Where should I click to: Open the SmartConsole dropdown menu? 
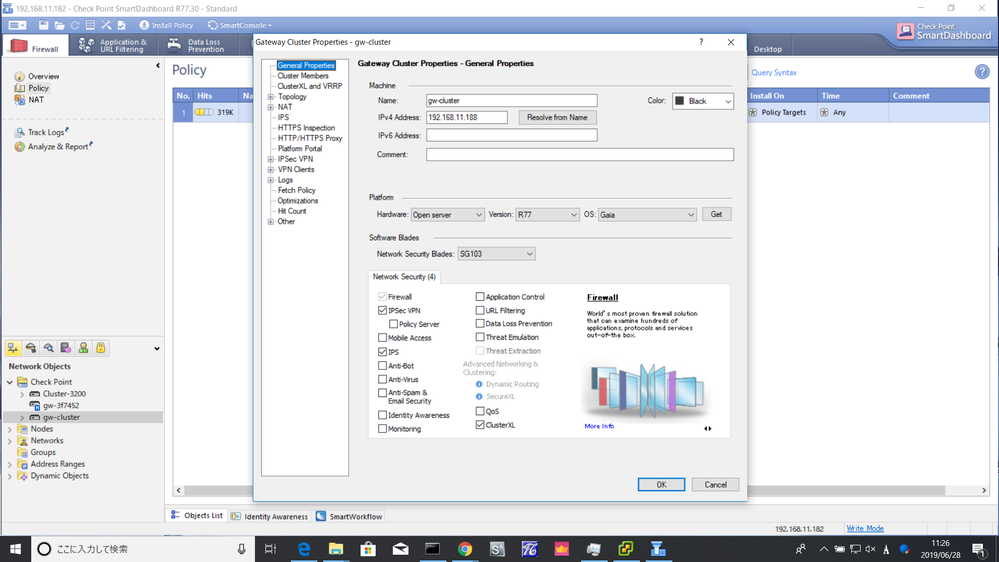coord(240,25)
